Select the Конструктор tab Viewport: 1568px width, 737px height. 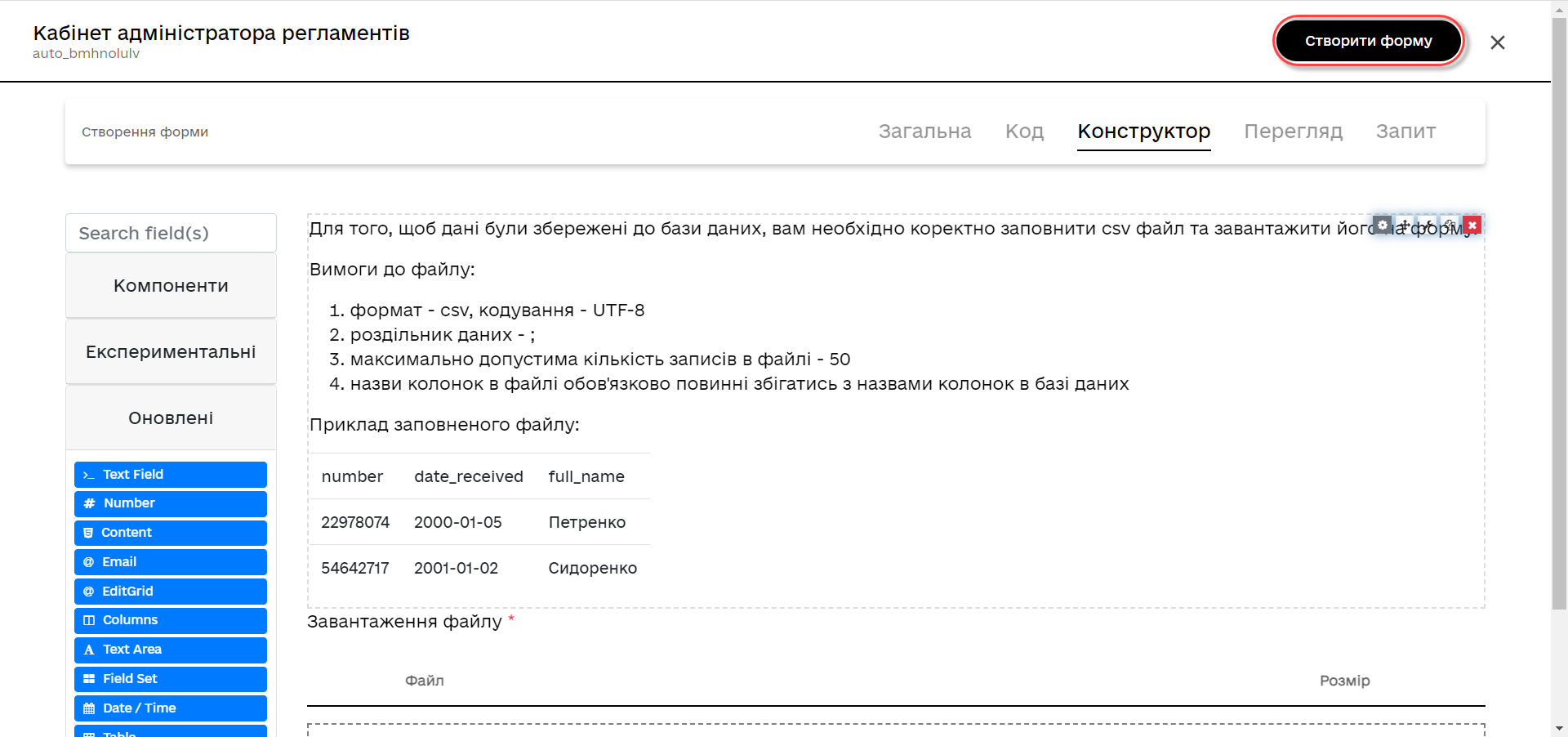(x=1143, y=132)
